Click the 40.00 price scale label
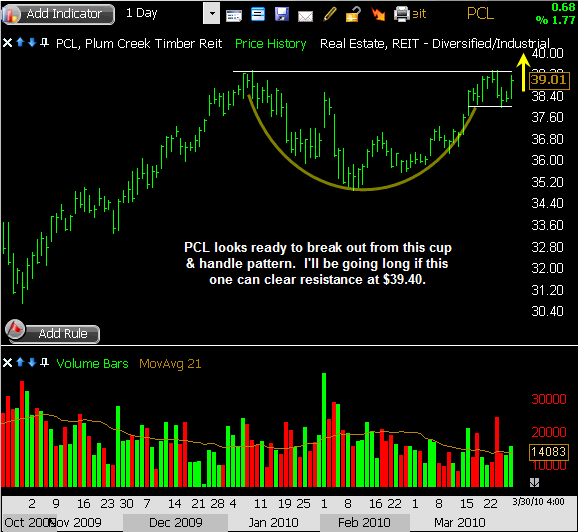 point(548,53)
